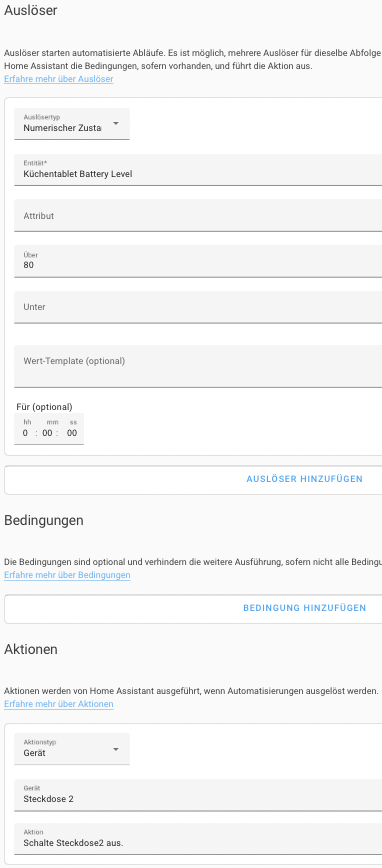
Task: Click the Auslöser section heading
Action: [x=30, y=10]
